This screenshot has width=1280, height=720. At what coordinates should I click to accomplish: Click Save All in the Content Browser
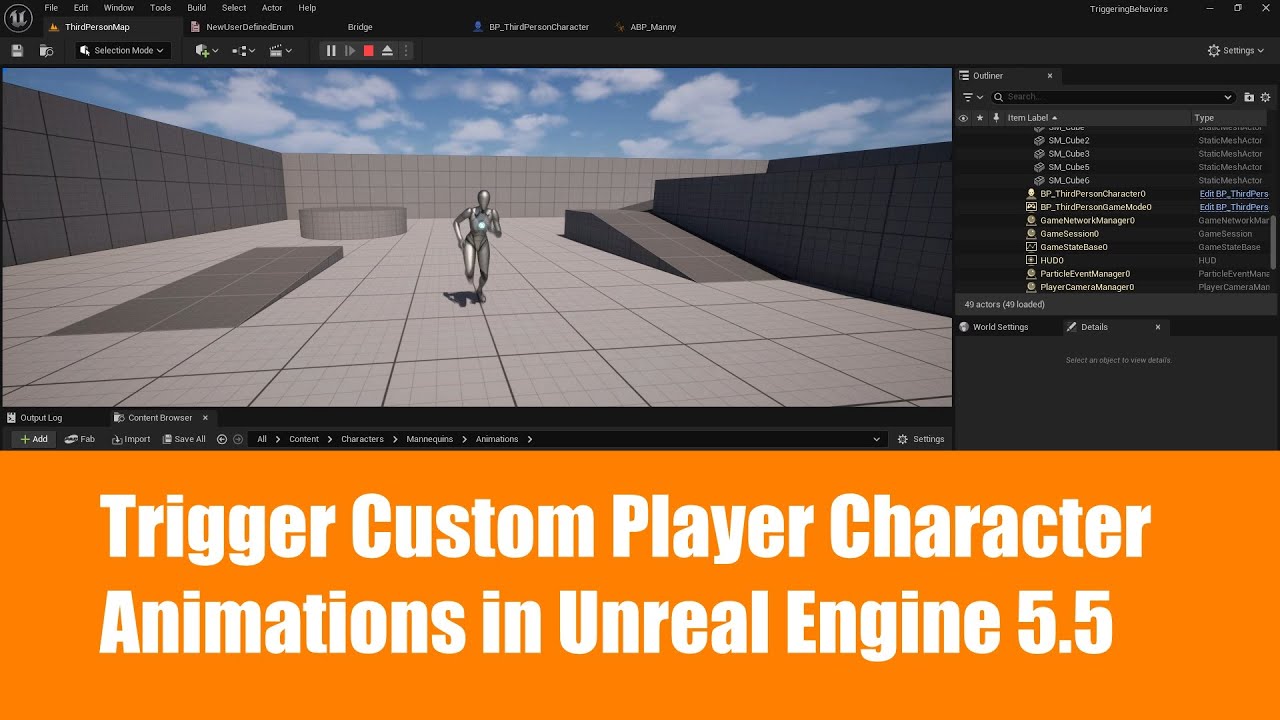[184, 439]
